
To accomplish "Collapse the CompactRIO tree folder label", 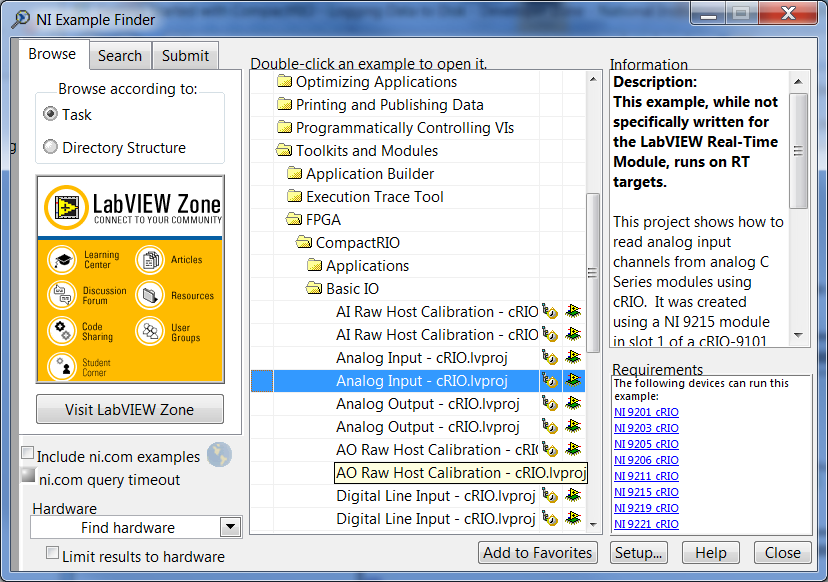I will pos(357,242).
